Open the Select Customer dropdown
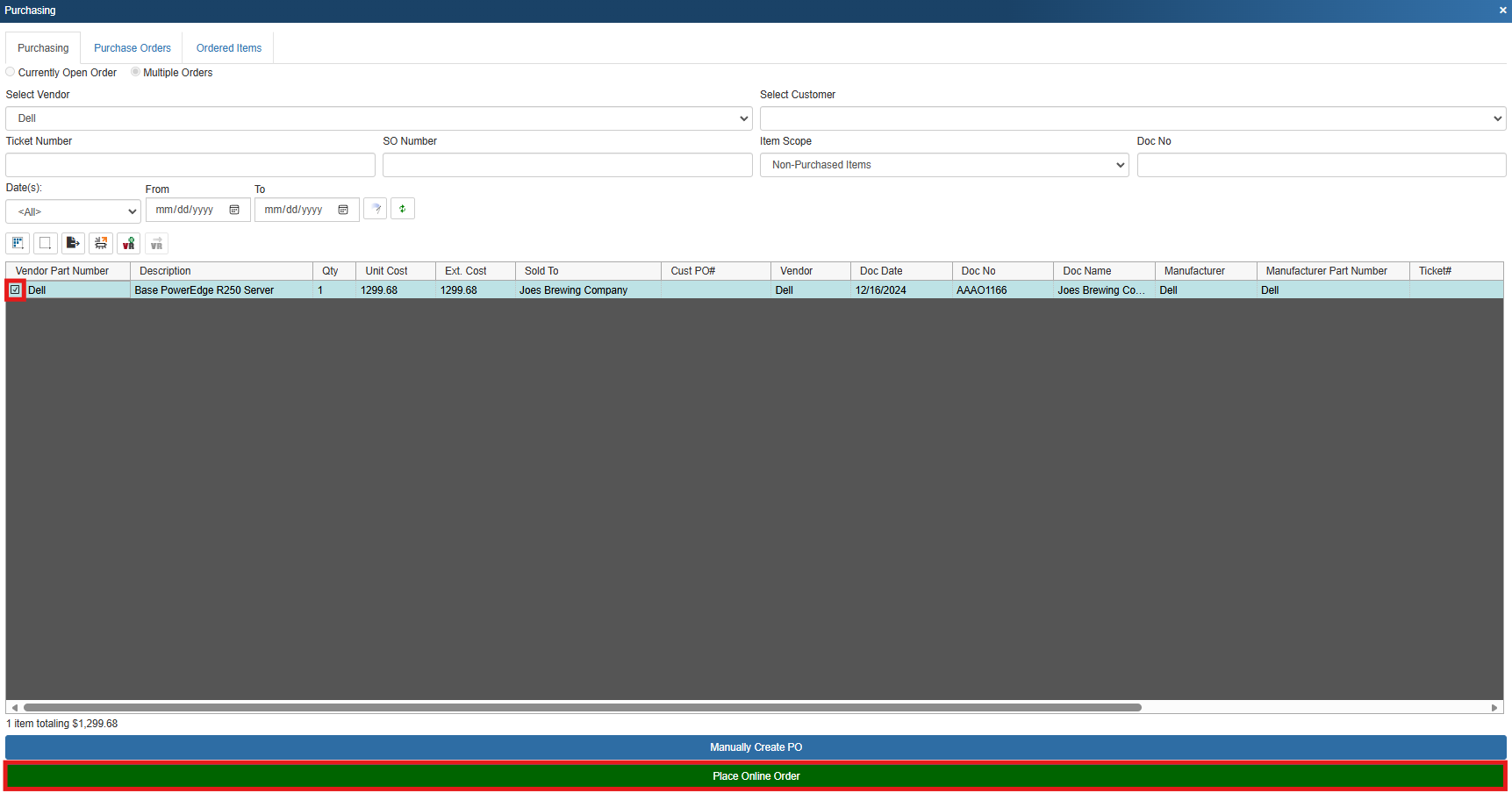 point(1132,118)
